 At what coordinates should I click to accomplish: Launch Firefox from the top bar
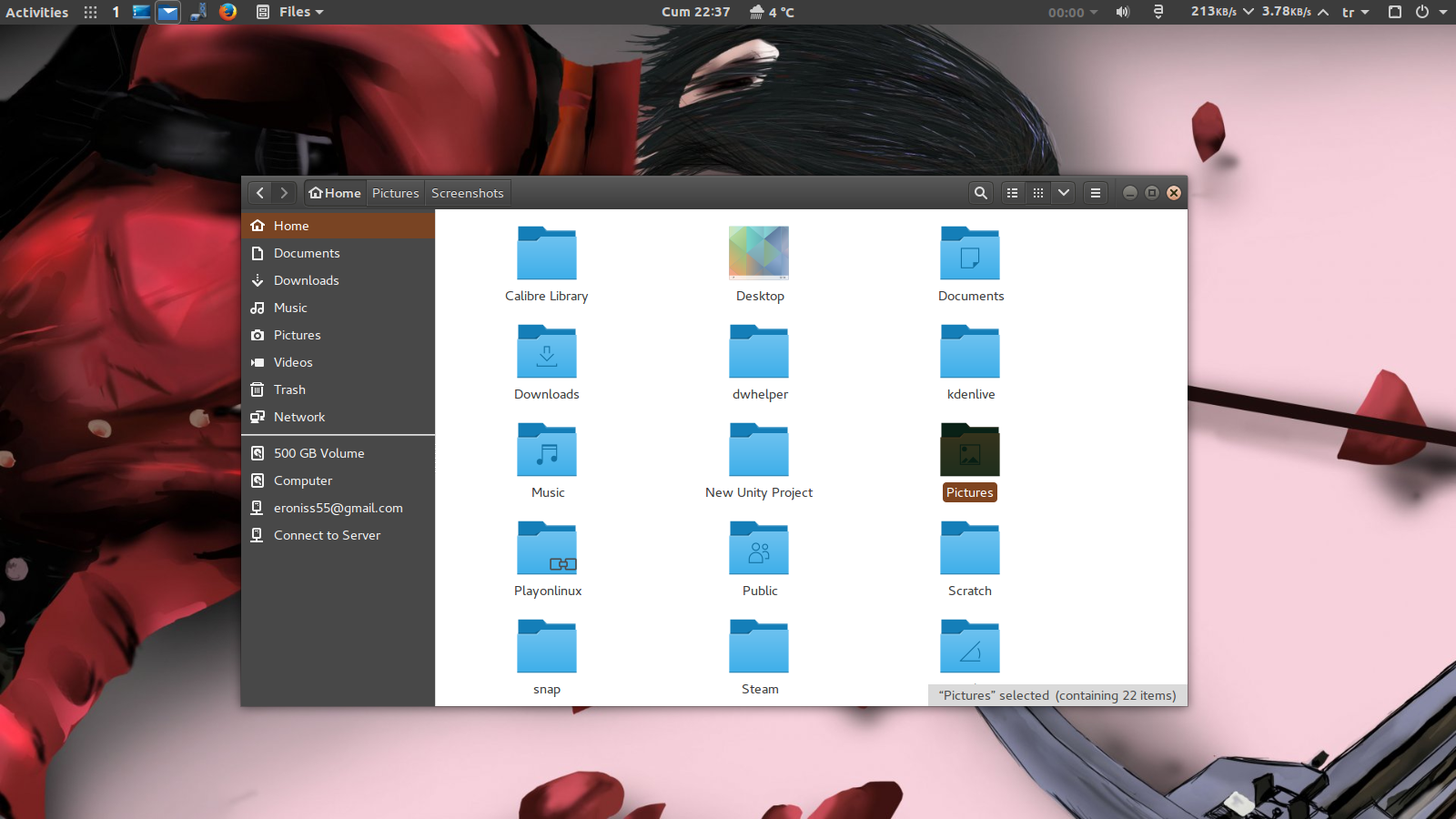227,11
